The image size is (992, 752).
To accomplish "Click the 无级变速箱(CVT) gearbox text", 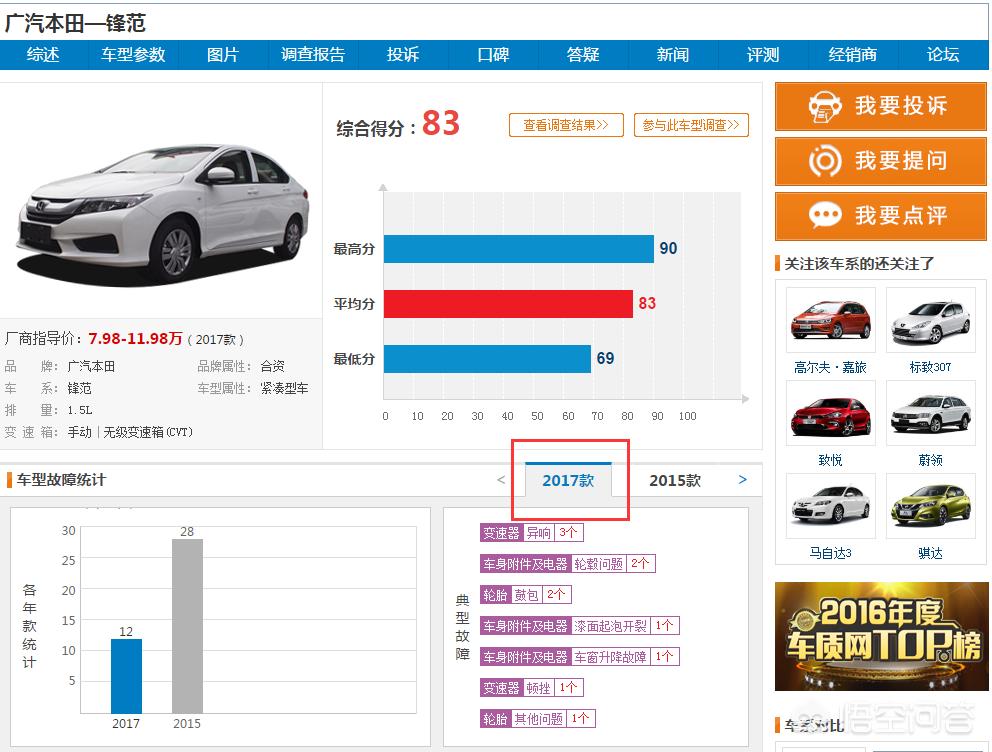I will (x=148, y=432).
